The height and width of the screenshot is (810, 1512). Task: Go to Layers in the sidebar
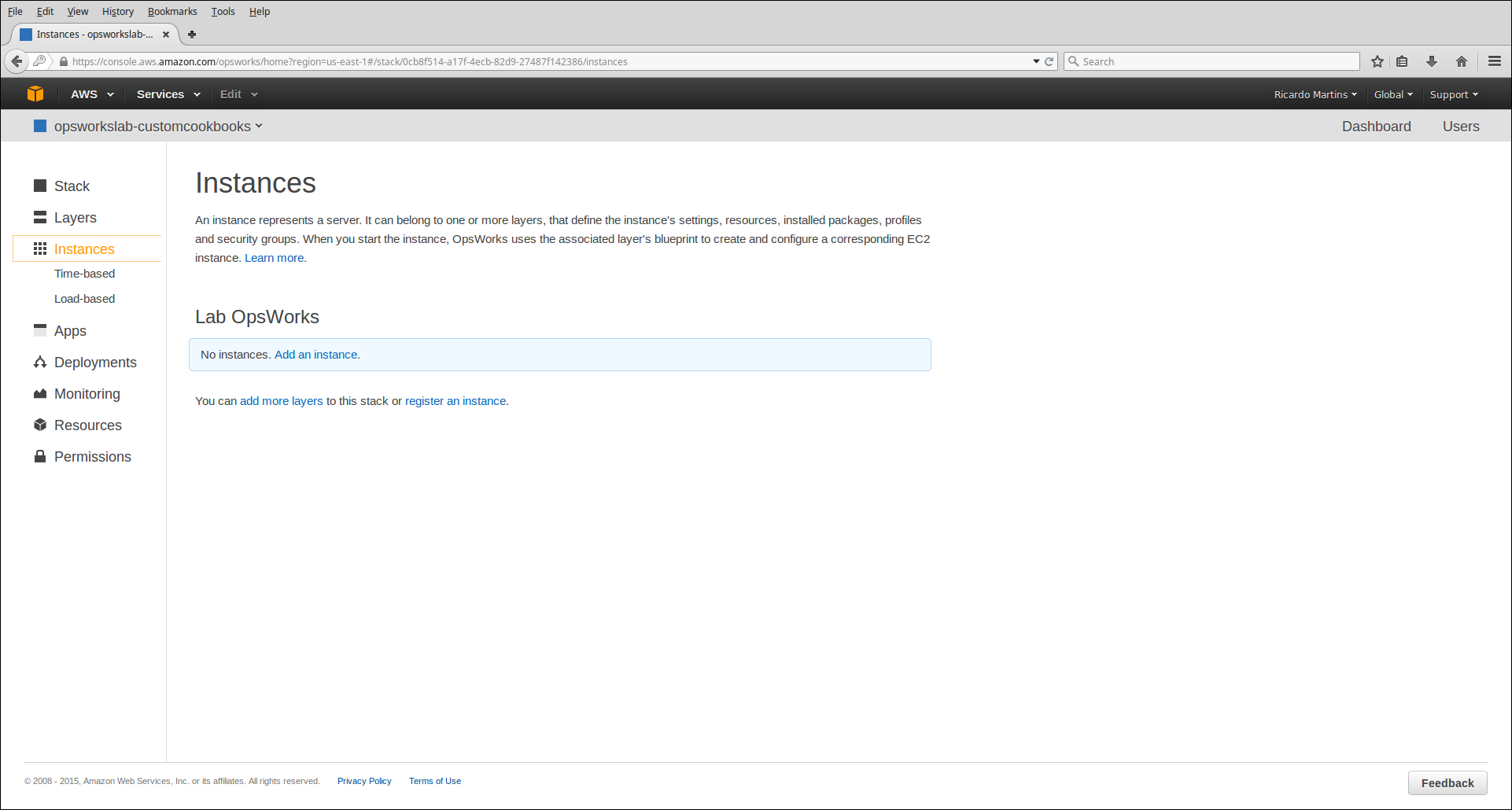[x=75, y=218]
